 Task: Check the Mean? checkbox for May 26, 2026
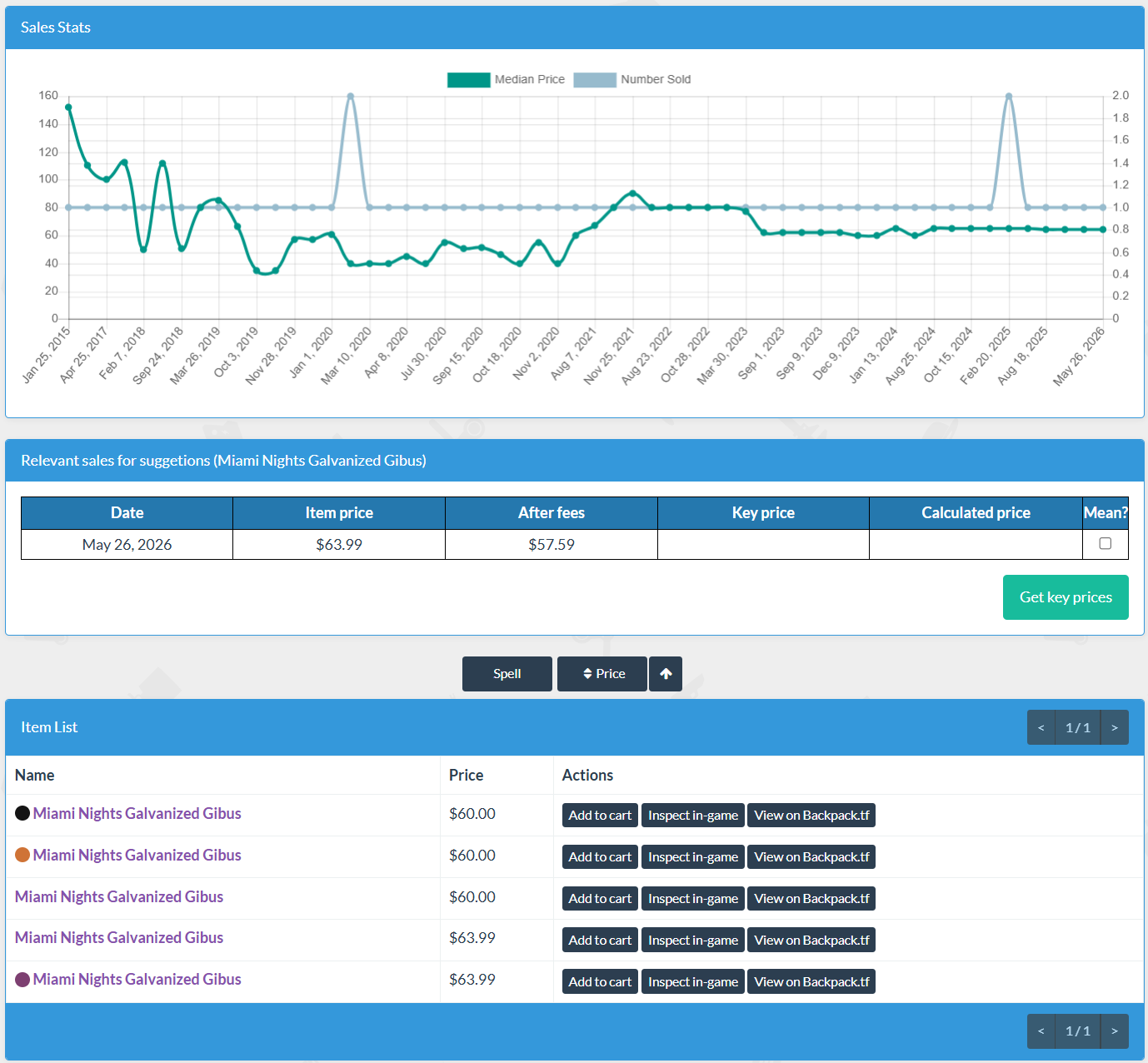tap(1106, 543)
